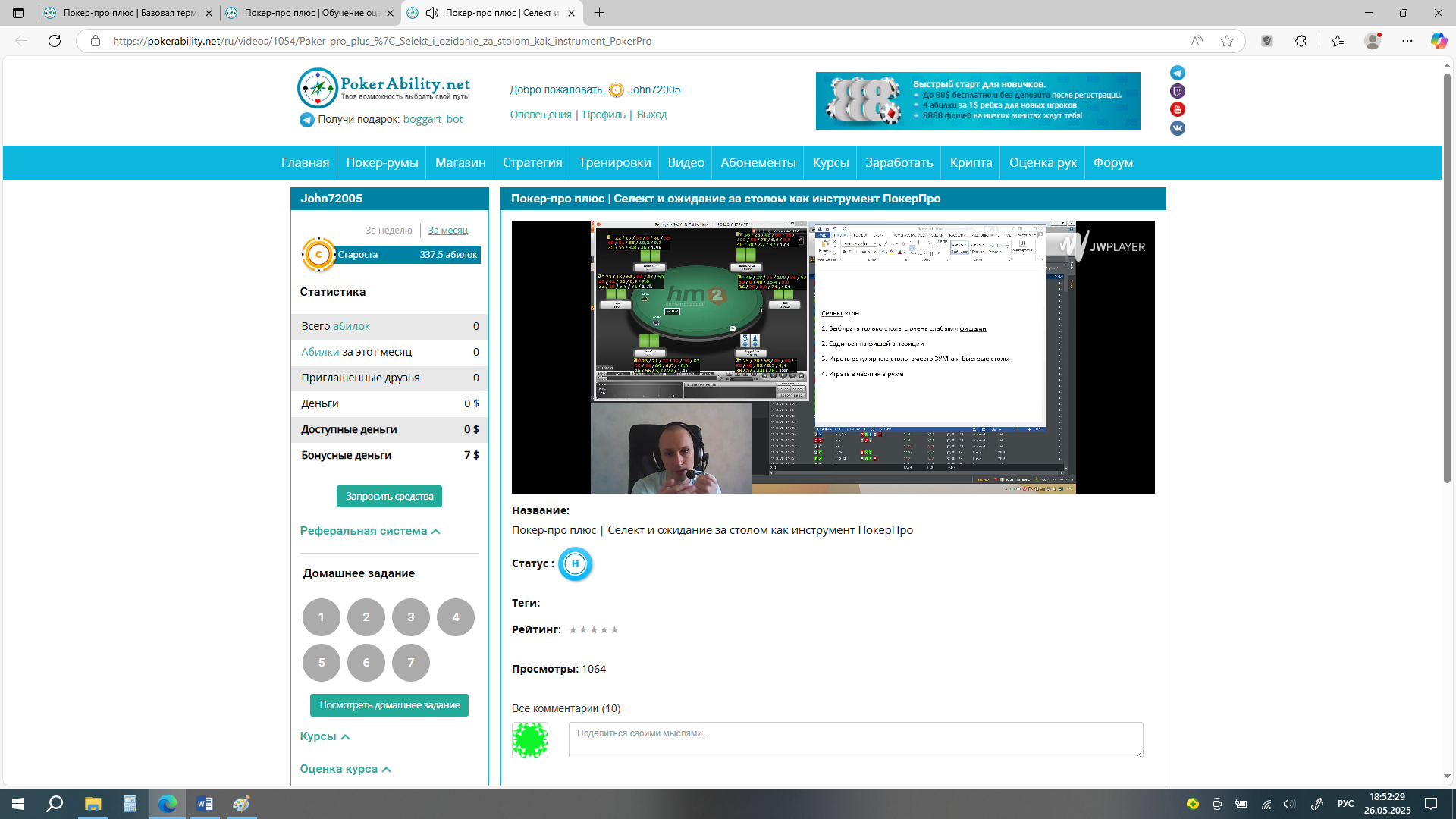
Task: Select homework number 7
Action: pyautogui.click(x=410, y=663)
